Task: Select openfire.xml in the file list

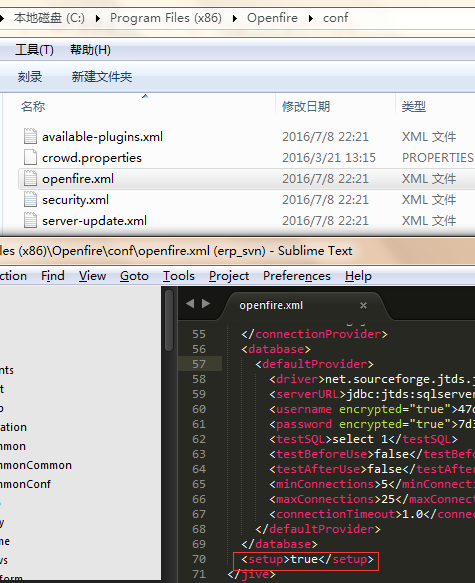Action: tap(78, 179)
